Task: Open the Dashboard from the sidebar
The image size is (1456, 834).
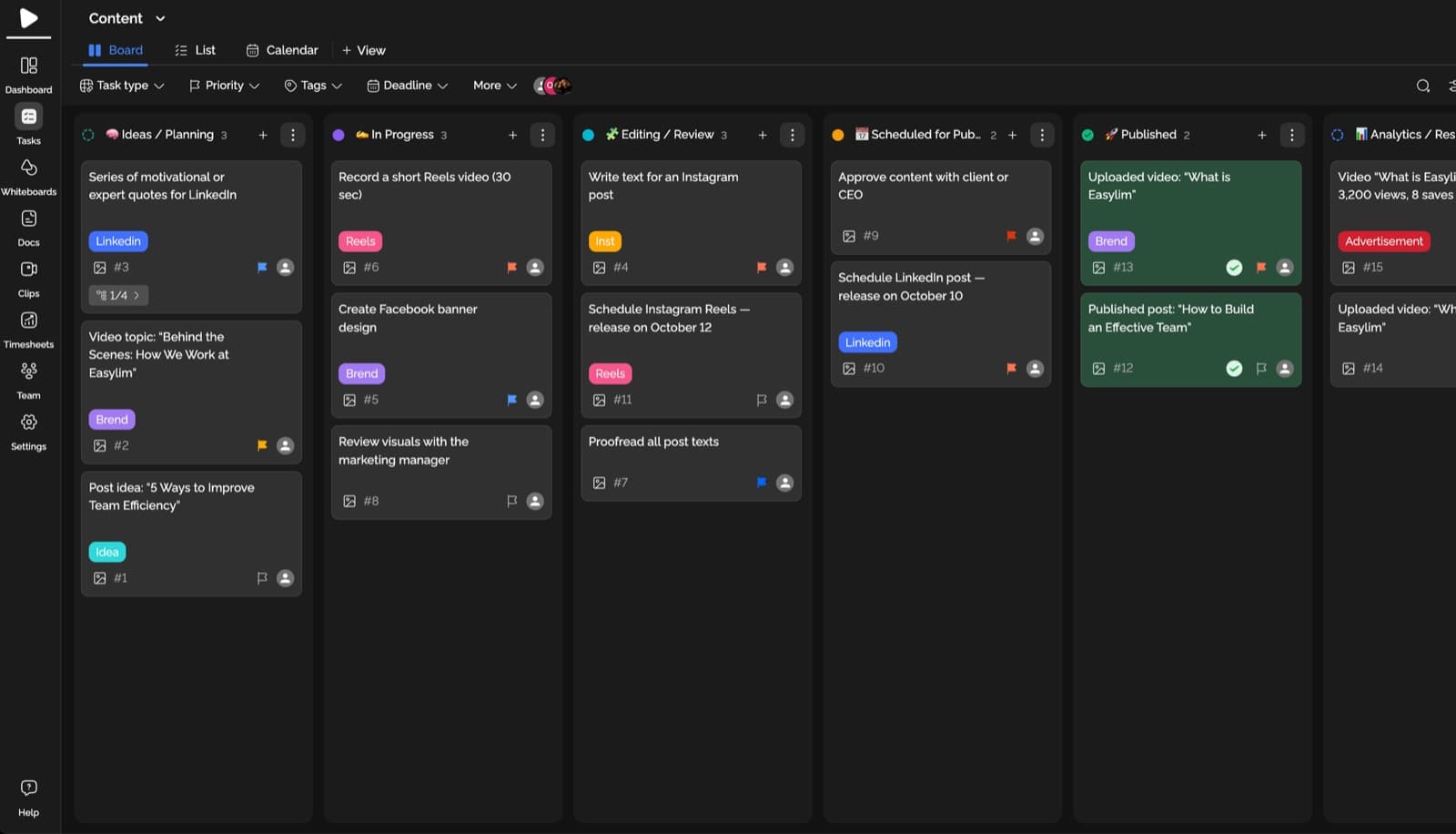Action: 28,75
